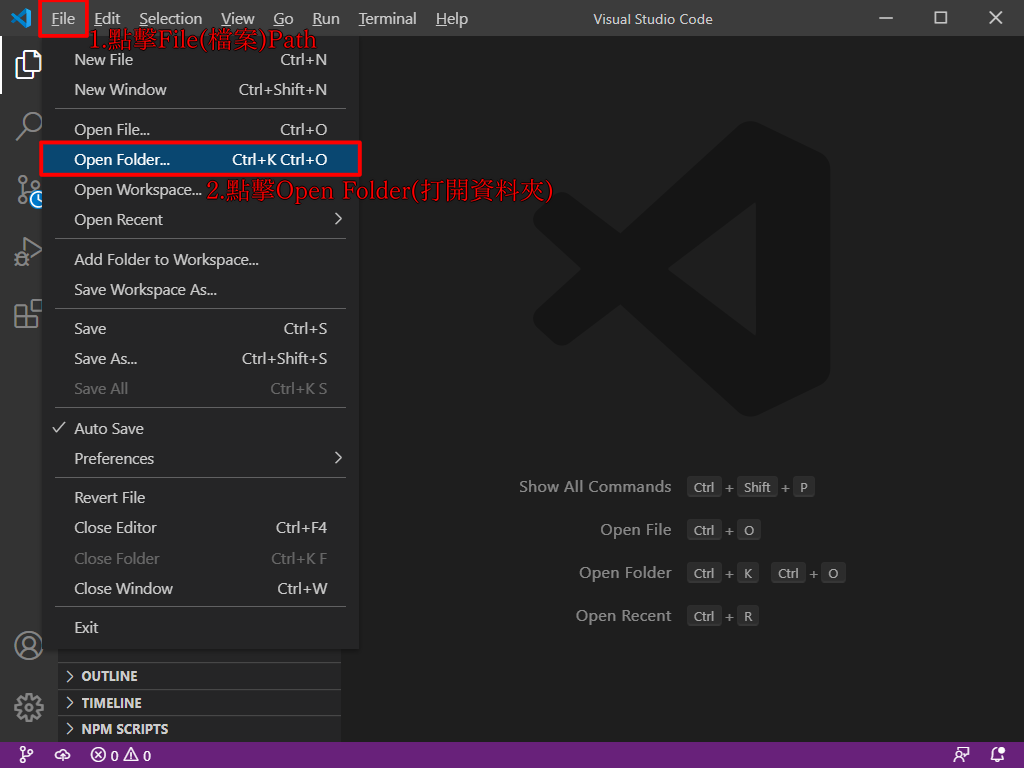Click Save in the File menu
1024x768 pixels.
(200, 328)
